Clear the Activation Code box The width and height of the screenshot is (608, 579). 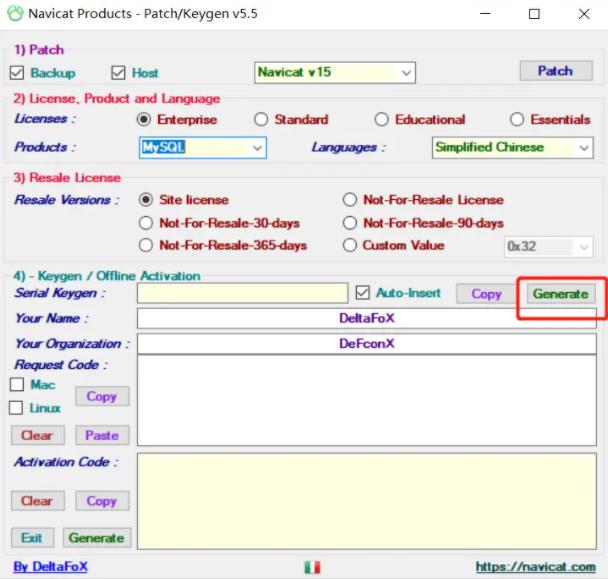pyautogui.click(x=38, y=501)
